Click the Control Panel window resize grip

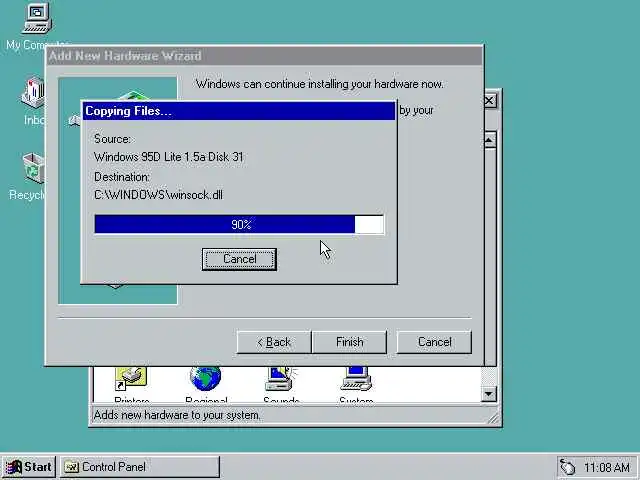tap(493, 419)
